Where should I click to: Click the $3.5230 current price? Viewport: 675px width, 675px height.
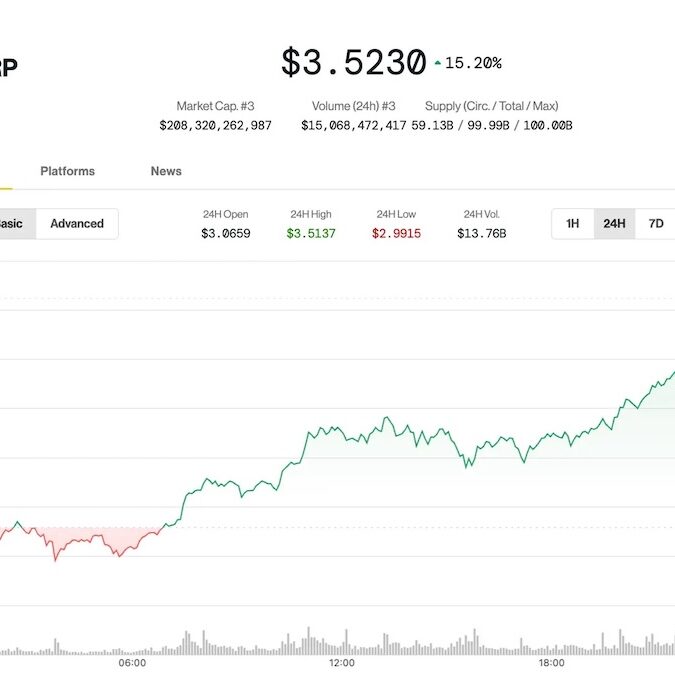point(353,63)
